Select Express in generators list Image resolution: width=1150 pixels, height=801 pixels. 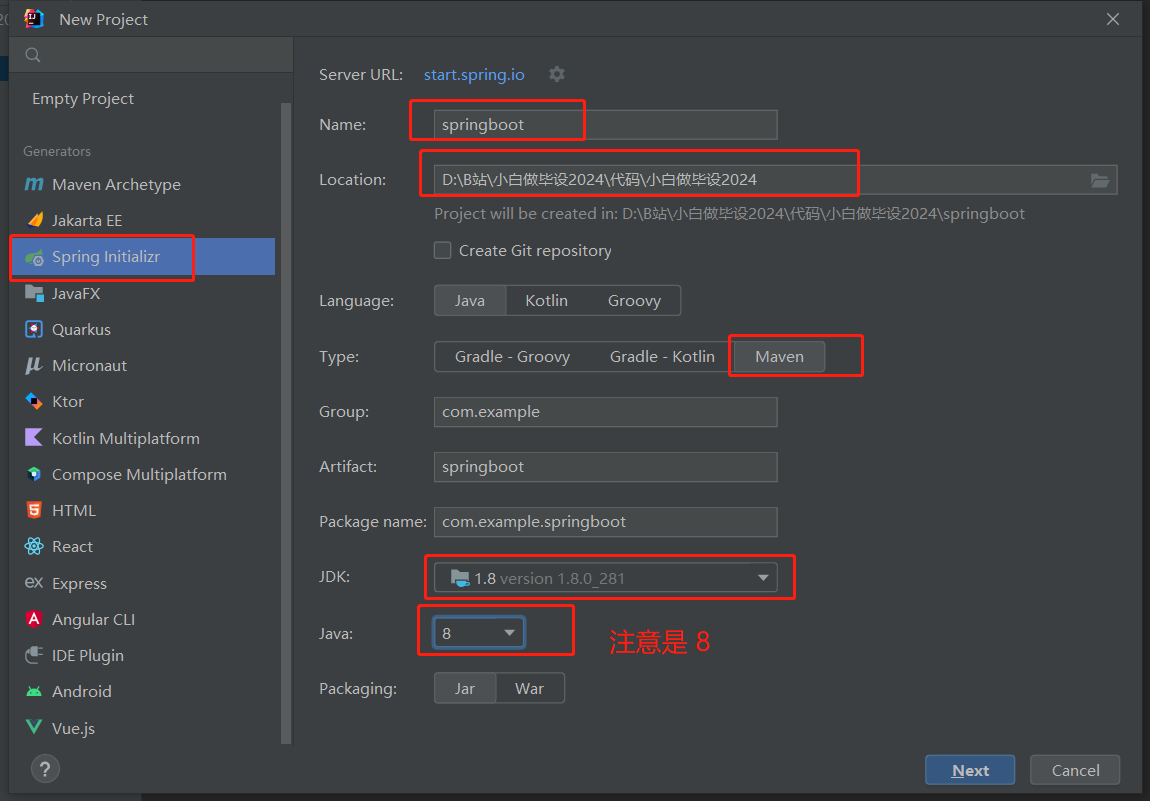(x=79, y=583)
